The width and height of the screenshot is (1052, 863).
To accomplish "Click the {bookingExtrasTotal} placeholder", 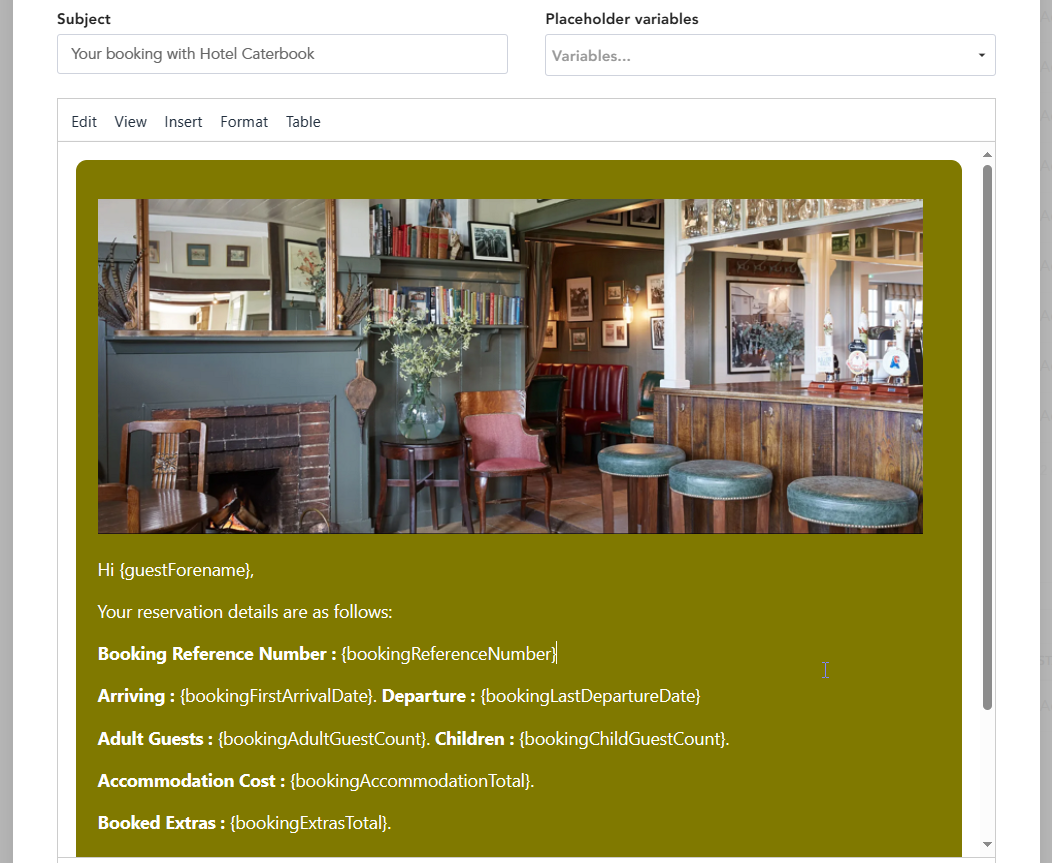I will pos(308,823).
